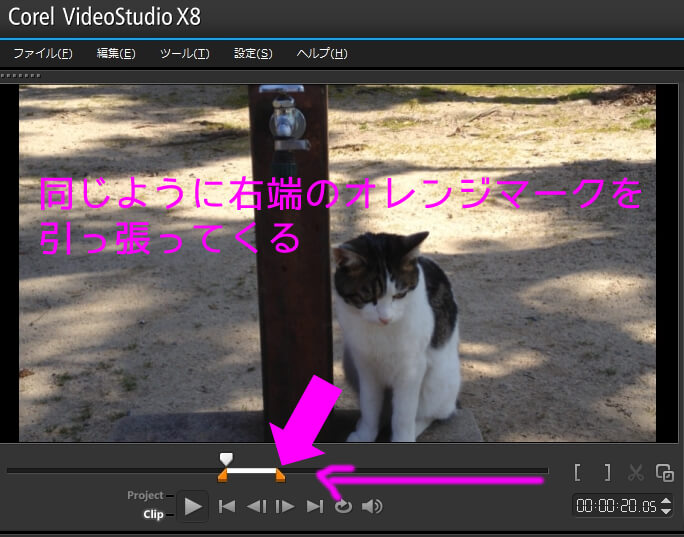Set Mark-out with the right bracket
This screenshot has width=684, height=537.
[607, 472]
